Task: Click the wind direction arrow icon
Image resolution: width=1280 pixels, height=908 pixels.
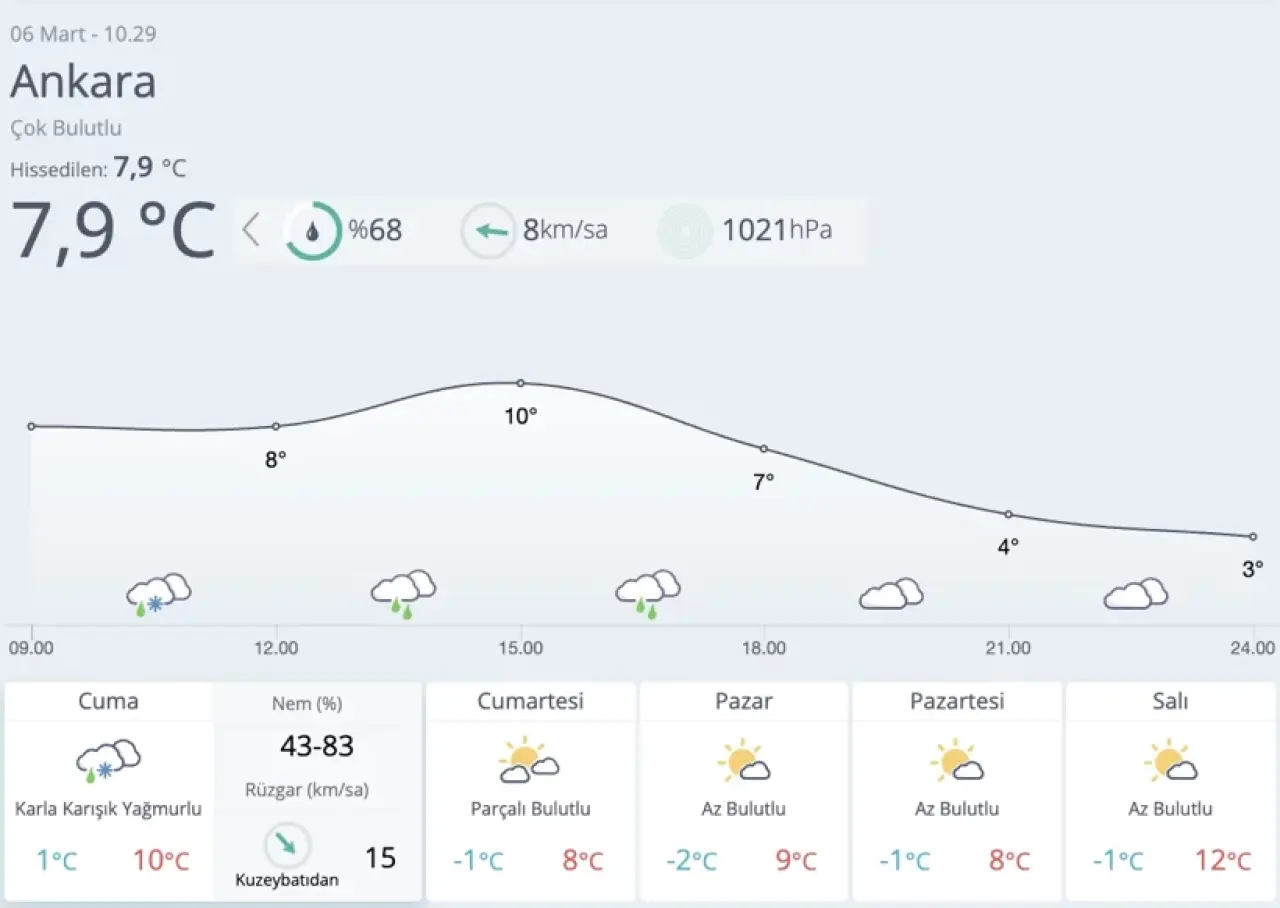Action: (488, 231)
